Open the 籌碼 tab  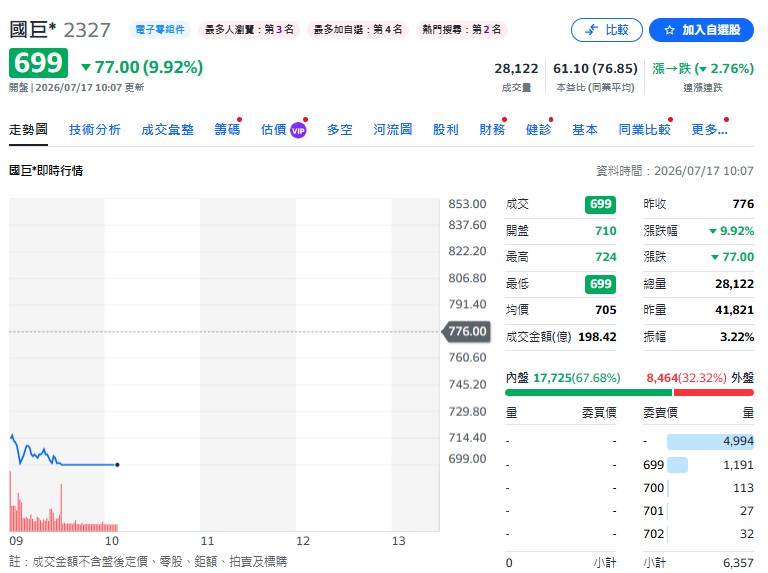(x=227, y=129)
